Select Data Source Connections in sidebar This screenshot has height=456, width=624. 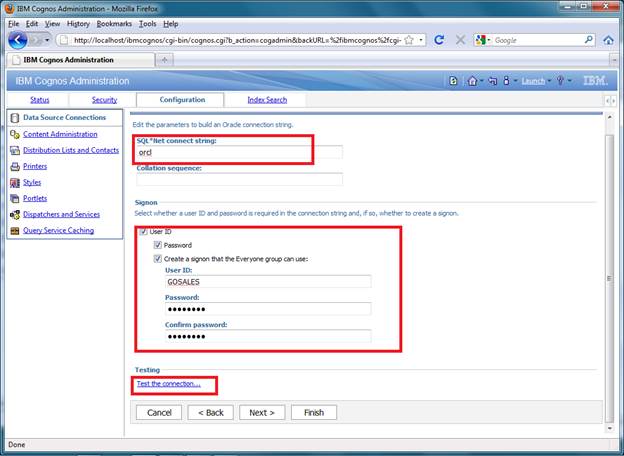64,117
